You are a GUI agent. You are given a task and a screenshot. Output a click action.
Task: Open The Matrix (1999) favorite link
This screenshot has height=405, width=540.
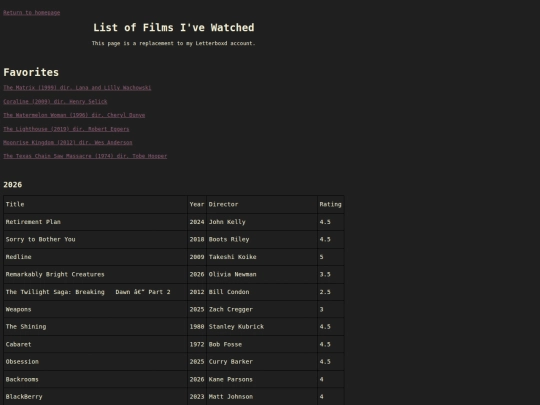coord(77,88)
